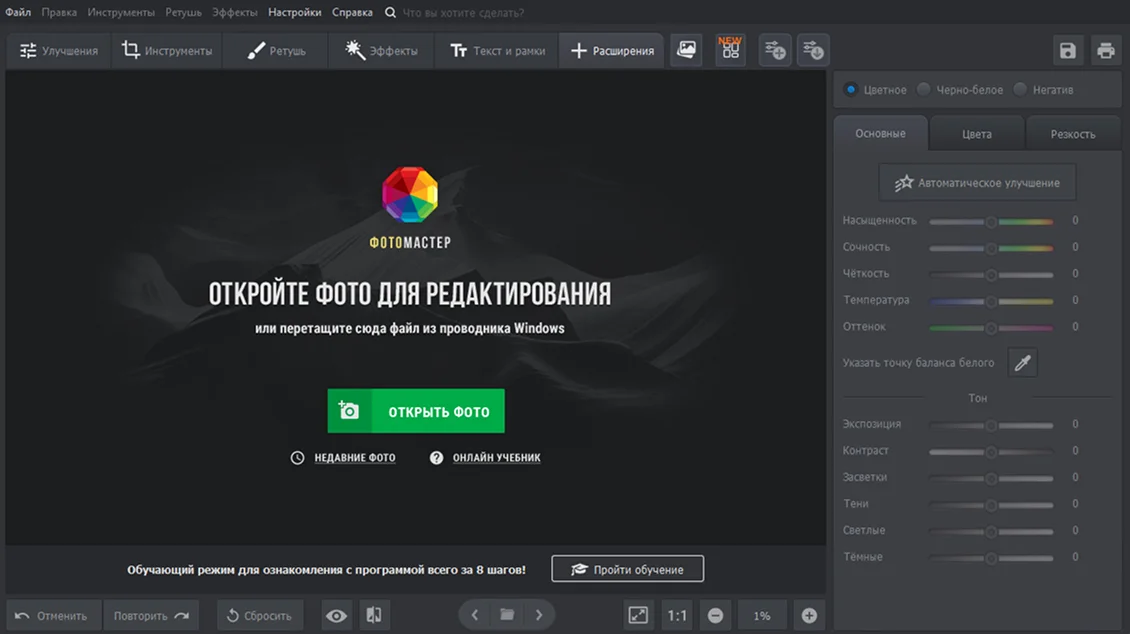Click the Сочность slider handle
Viewport: 1130px width, 634px height.
pyautogui.click(x=991, y=249)
